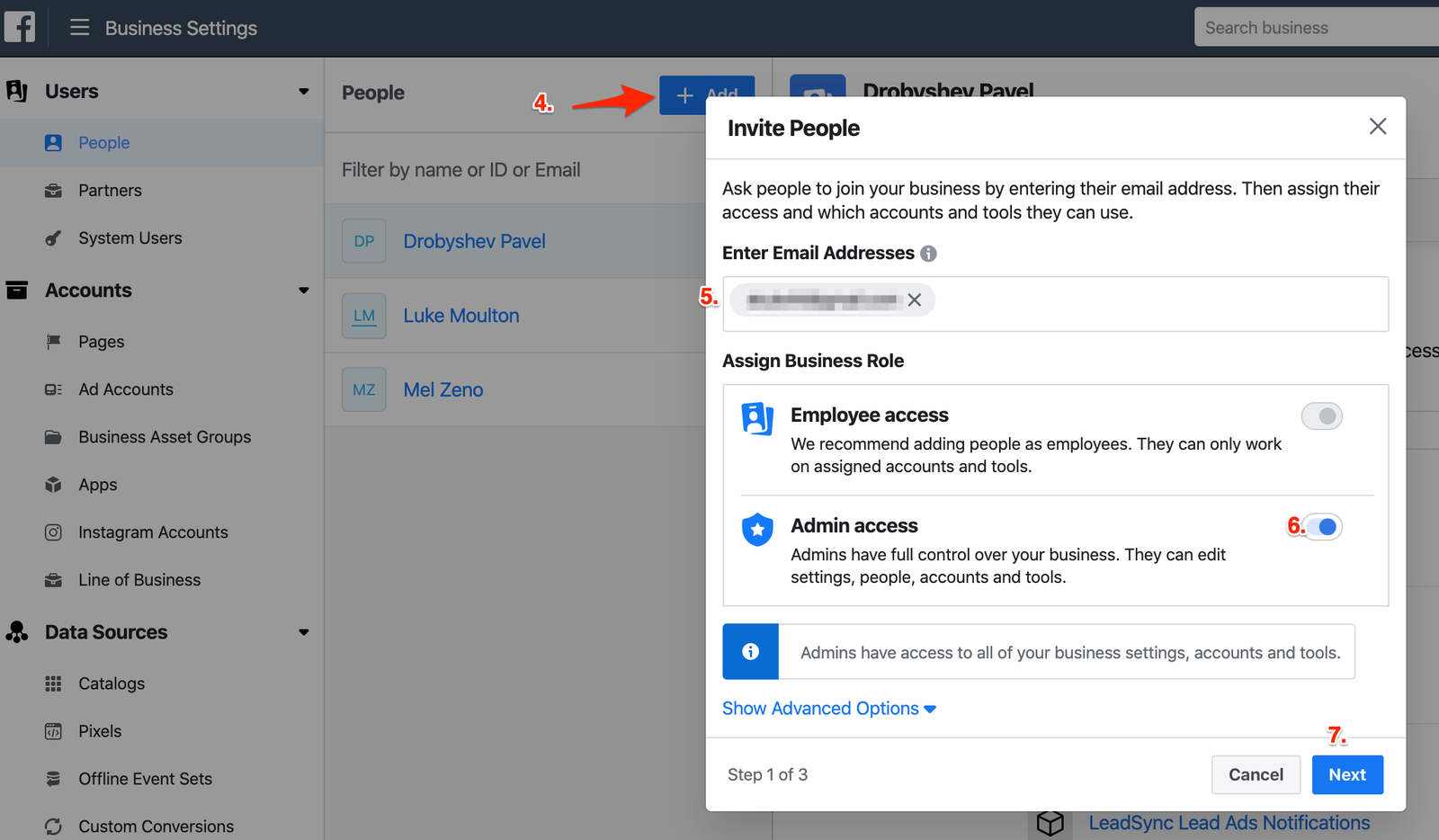Click the info icon beside Enter Email Addresses

click(928, 254)
